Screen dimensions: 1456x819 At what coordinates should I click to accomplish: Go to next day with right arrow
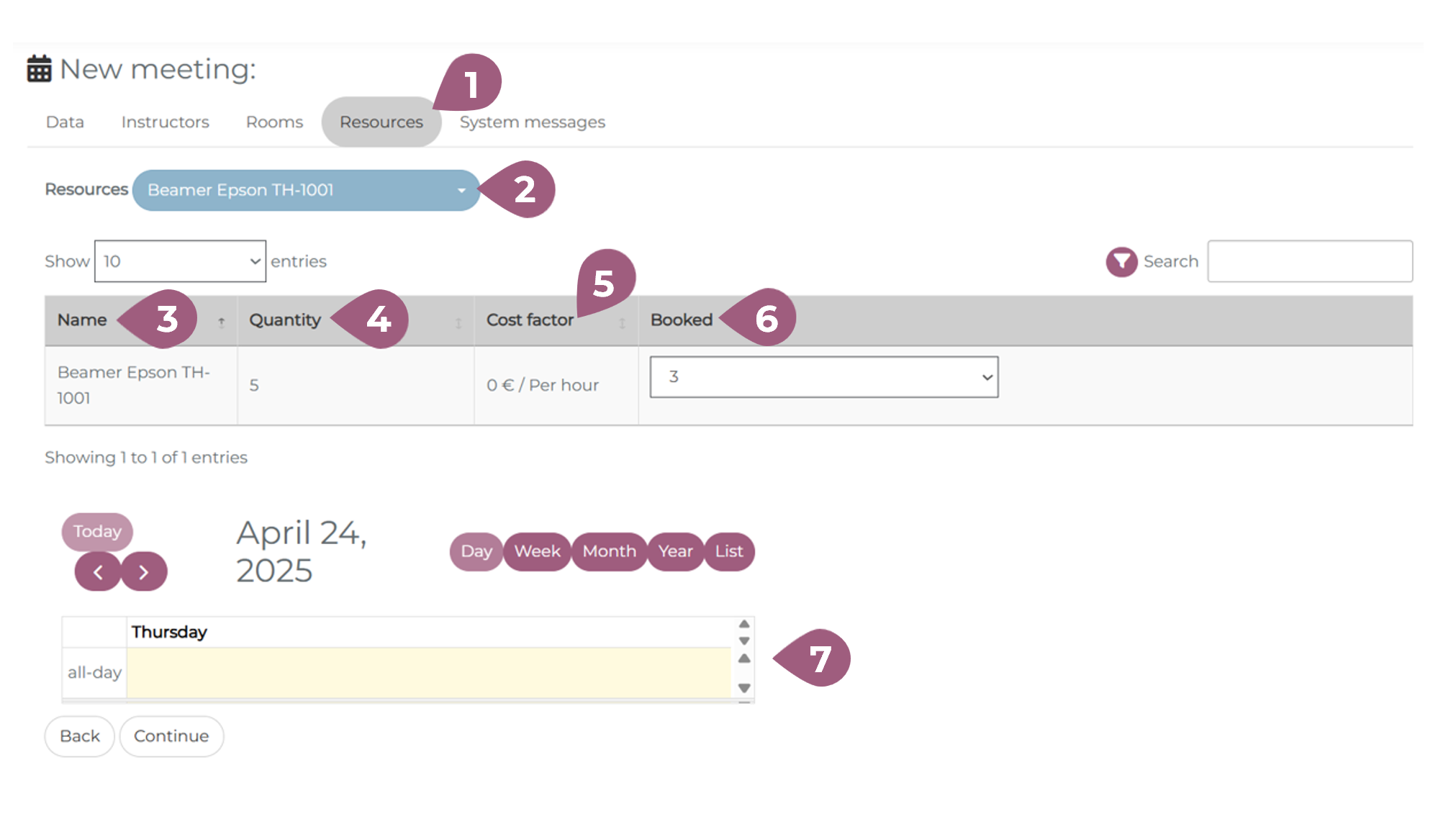pos(144,572)
